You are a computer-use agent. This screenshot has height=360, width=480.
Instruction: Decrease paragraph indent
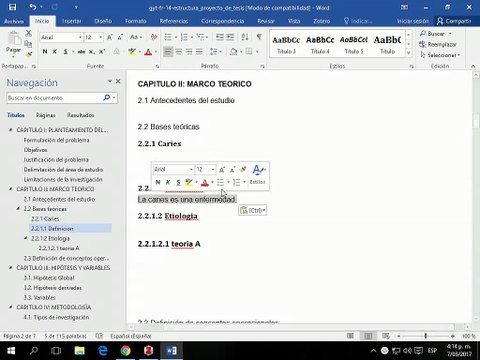click(220, 37)
